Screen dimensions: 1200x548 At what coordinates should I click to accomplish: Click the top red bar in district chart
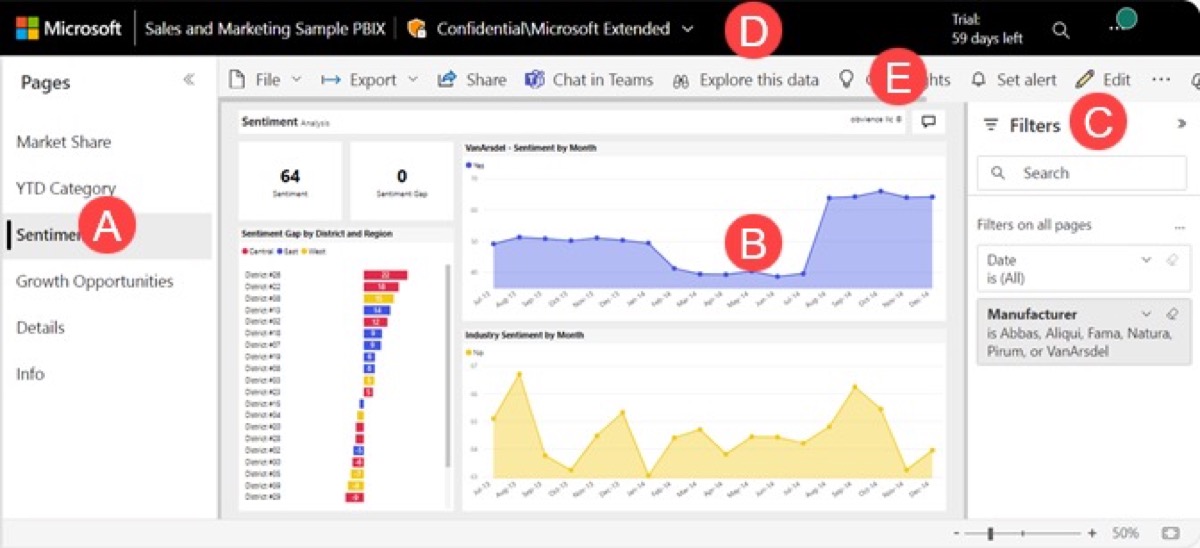pyautogui.click(x=385, y=275)
